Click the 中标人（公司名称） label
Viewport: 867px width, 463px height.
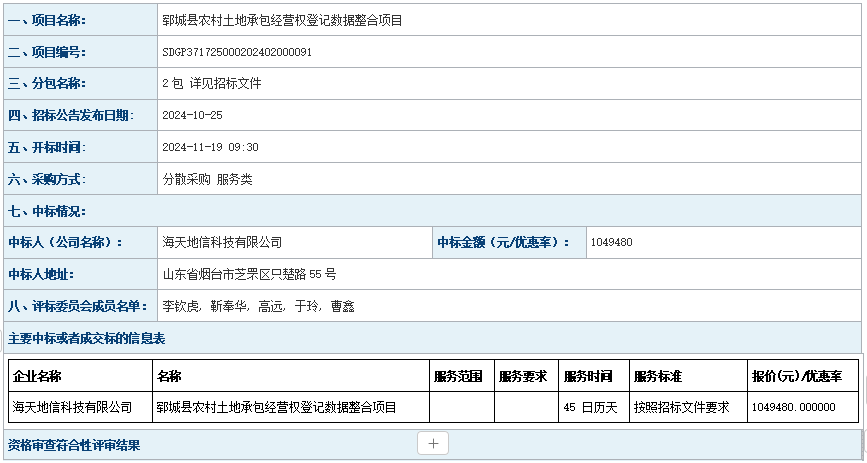point(65,242)
